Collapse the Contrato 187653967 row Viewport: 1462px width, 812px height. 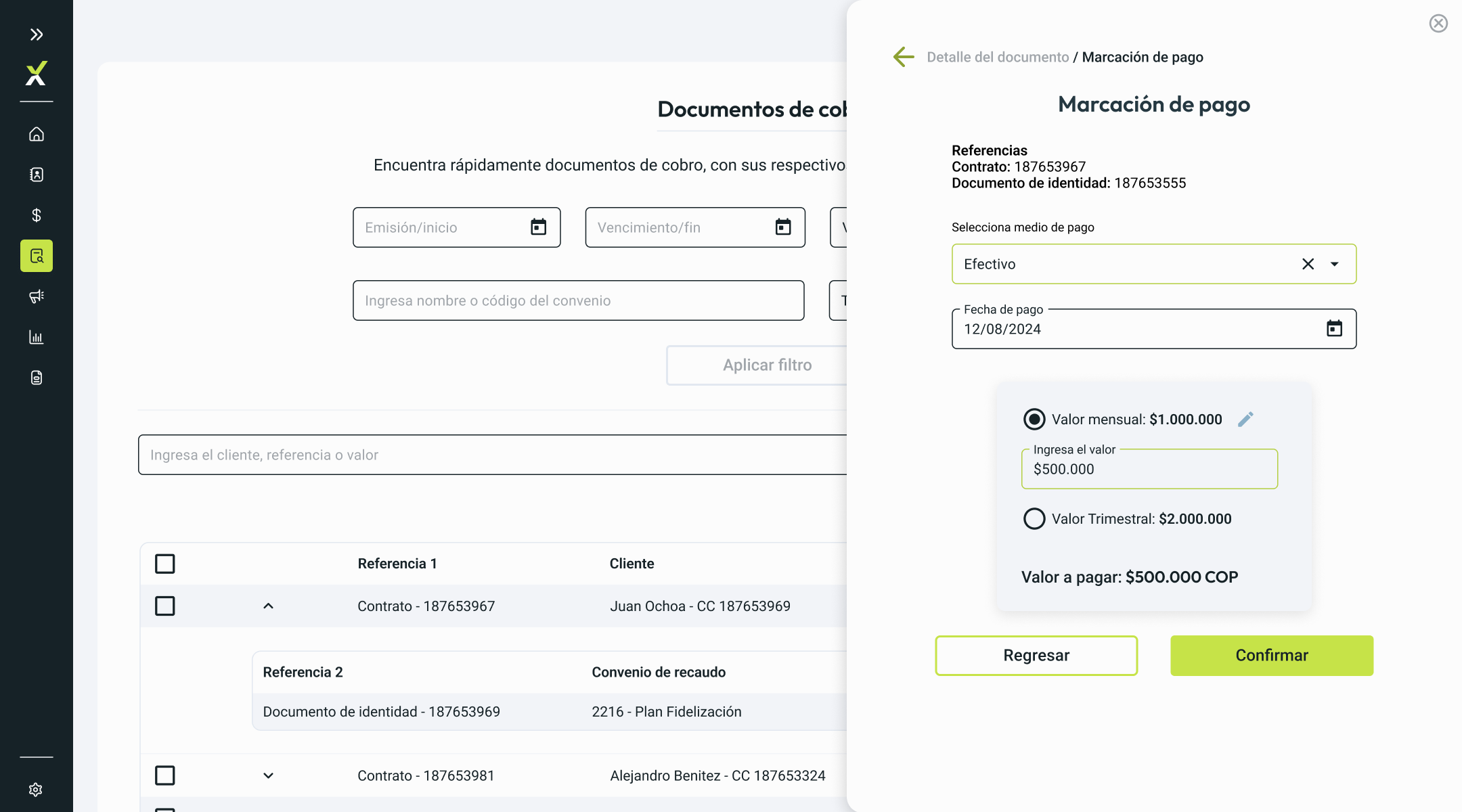[269, 606]
